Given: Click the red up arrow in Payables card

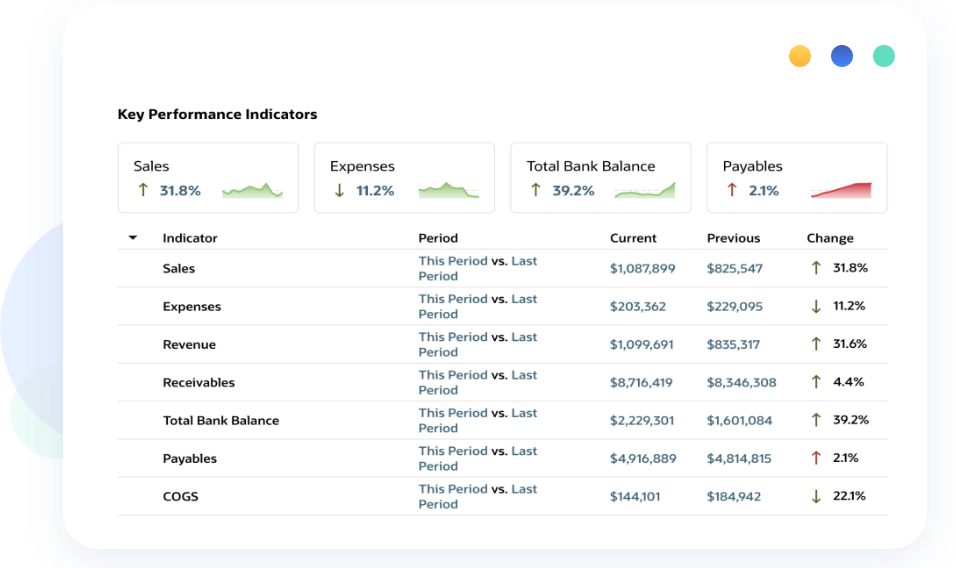Looking at the screenshot, I should click(732, 190).
